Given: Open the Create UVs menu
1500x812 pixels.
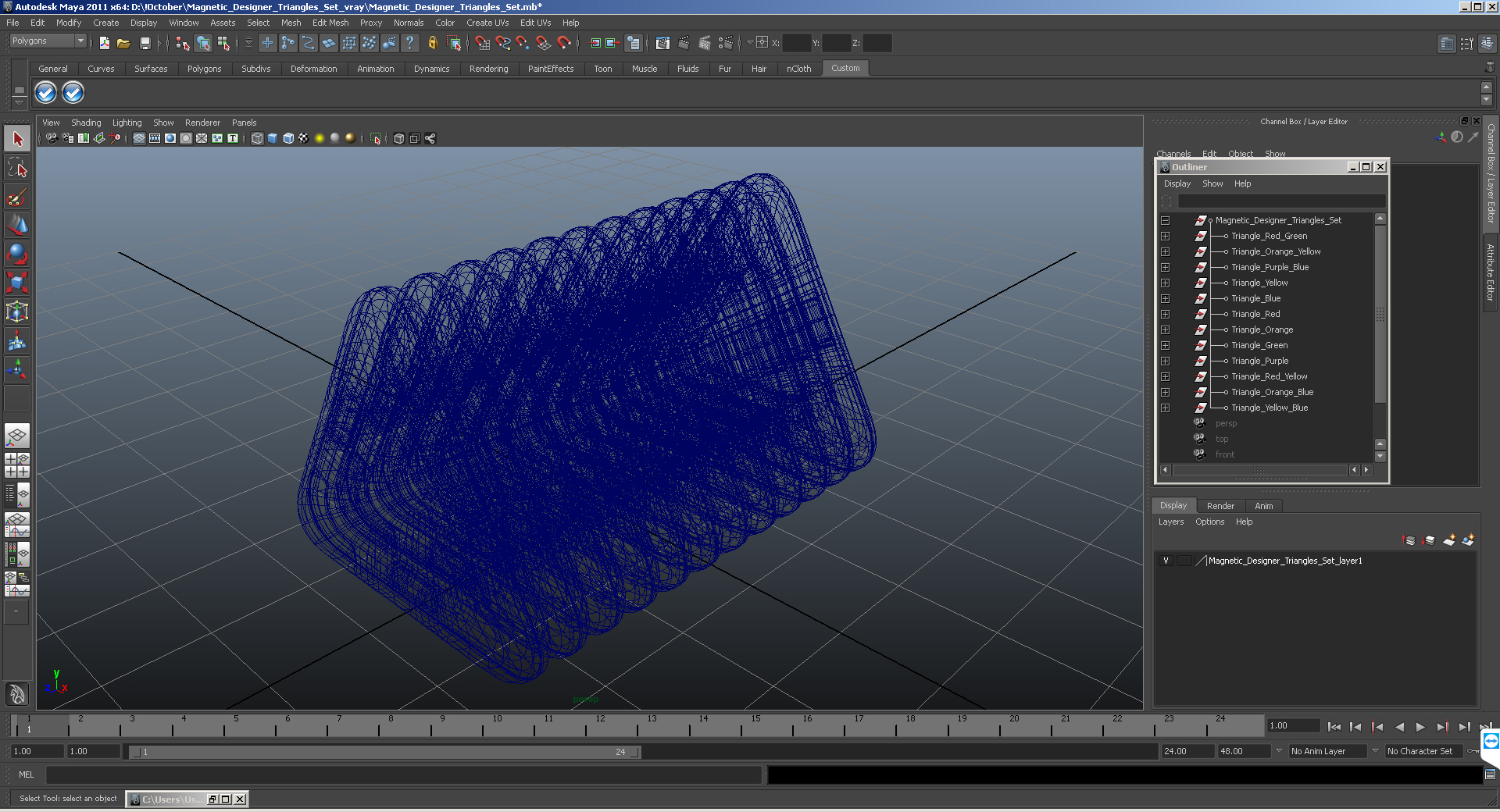Looking at the screenshot, I should point(487,23).
